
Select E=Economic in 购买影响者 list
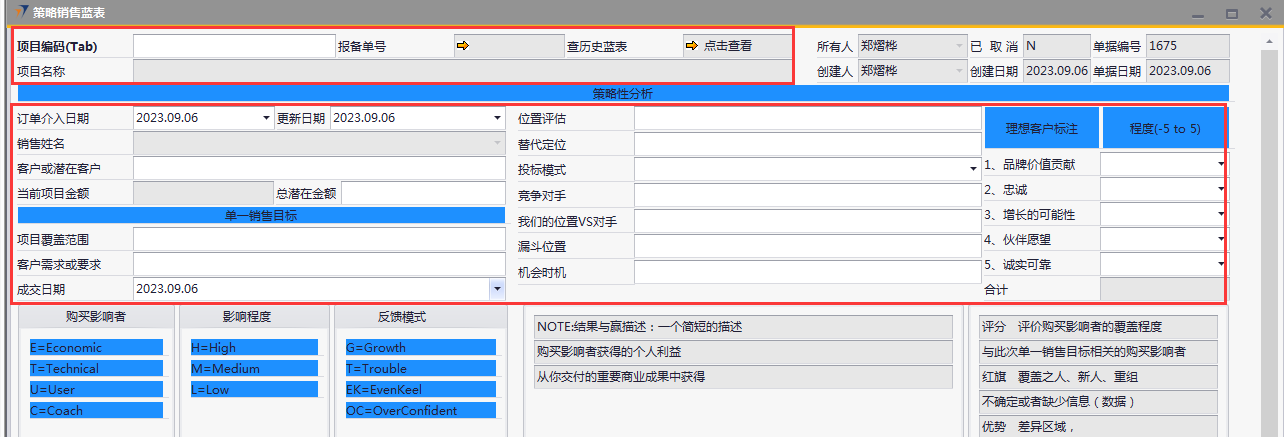[96, 348]
